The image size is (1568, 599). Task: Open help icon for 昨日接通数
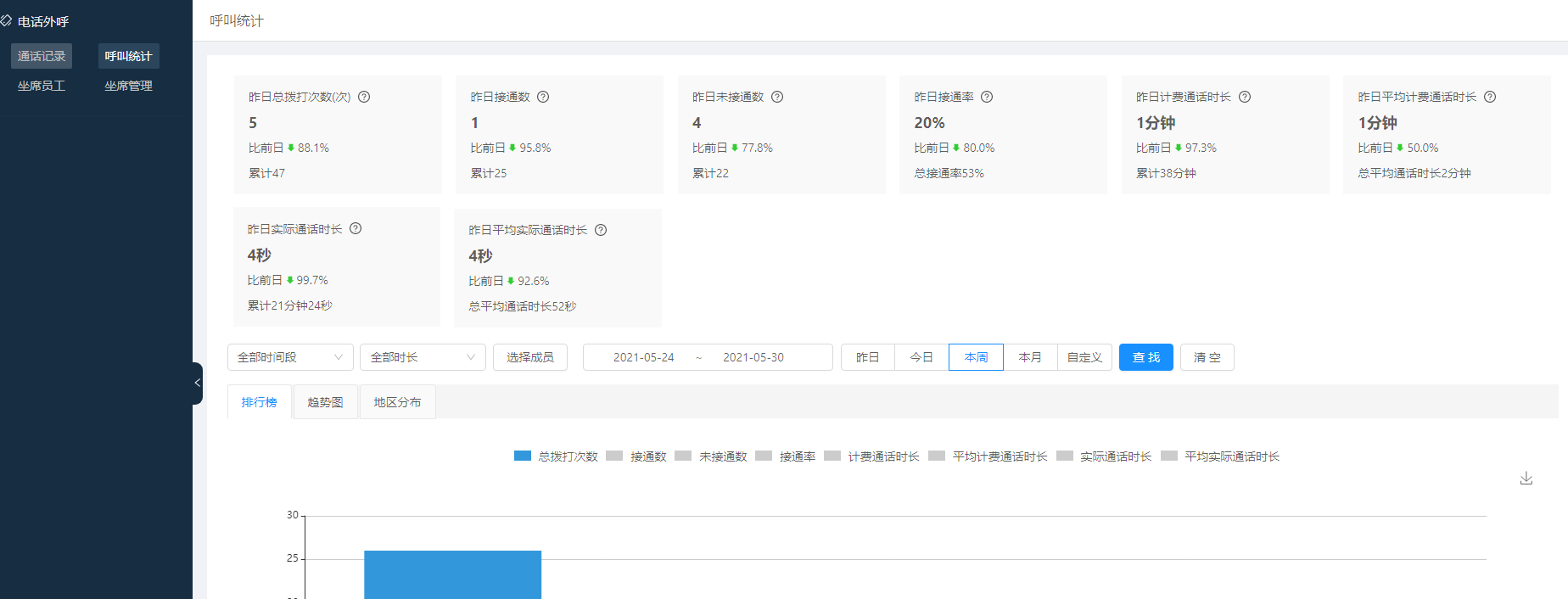click(x=543, y=97)
